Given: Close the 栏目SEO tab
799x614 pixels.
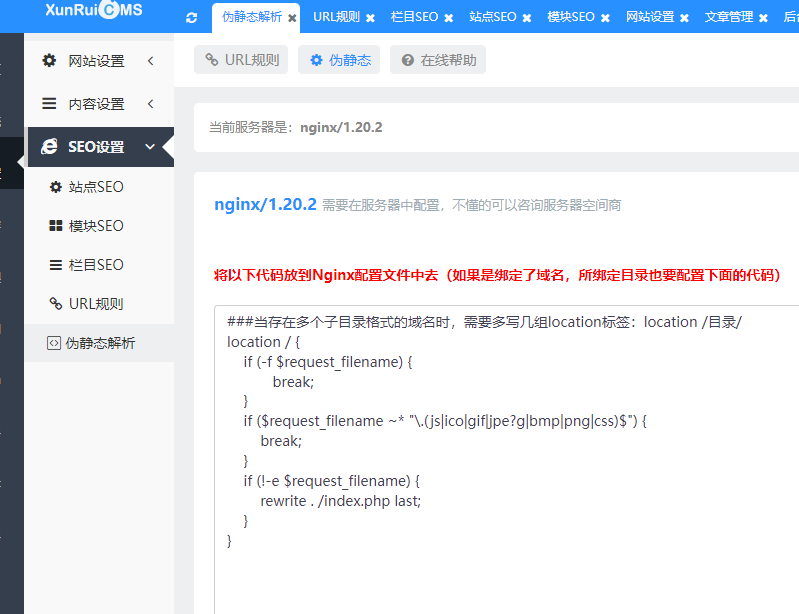Looking at the screenshot, I should coord(448,18).
